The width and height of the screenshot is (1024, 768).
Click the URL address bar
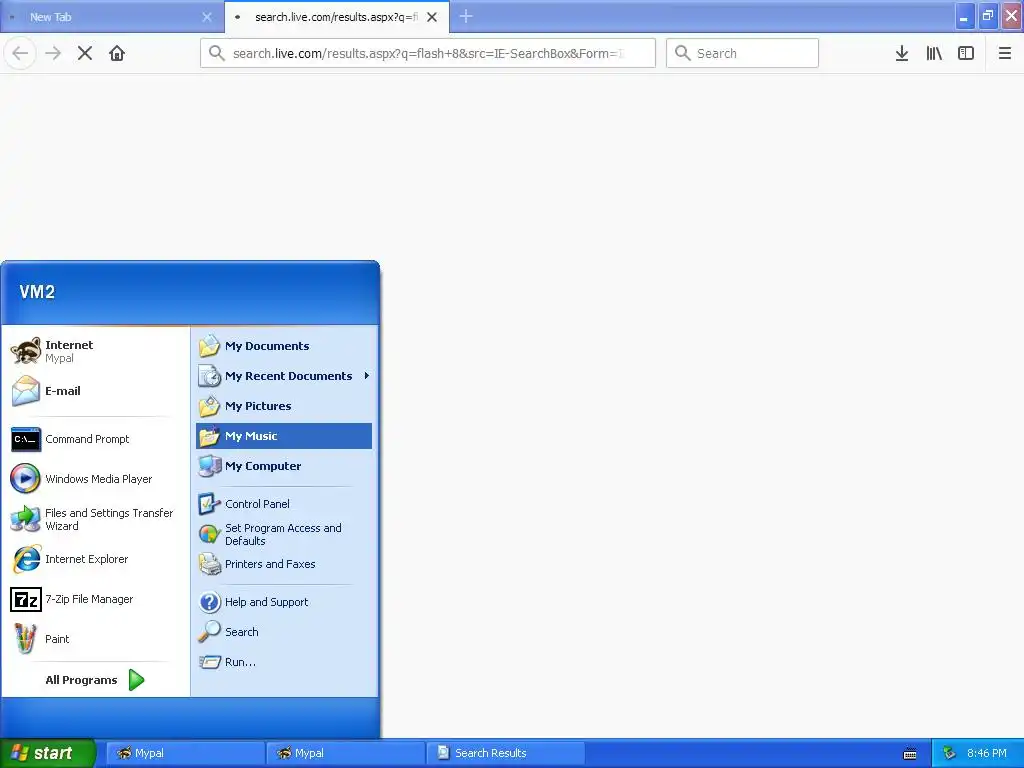point(428,53)
